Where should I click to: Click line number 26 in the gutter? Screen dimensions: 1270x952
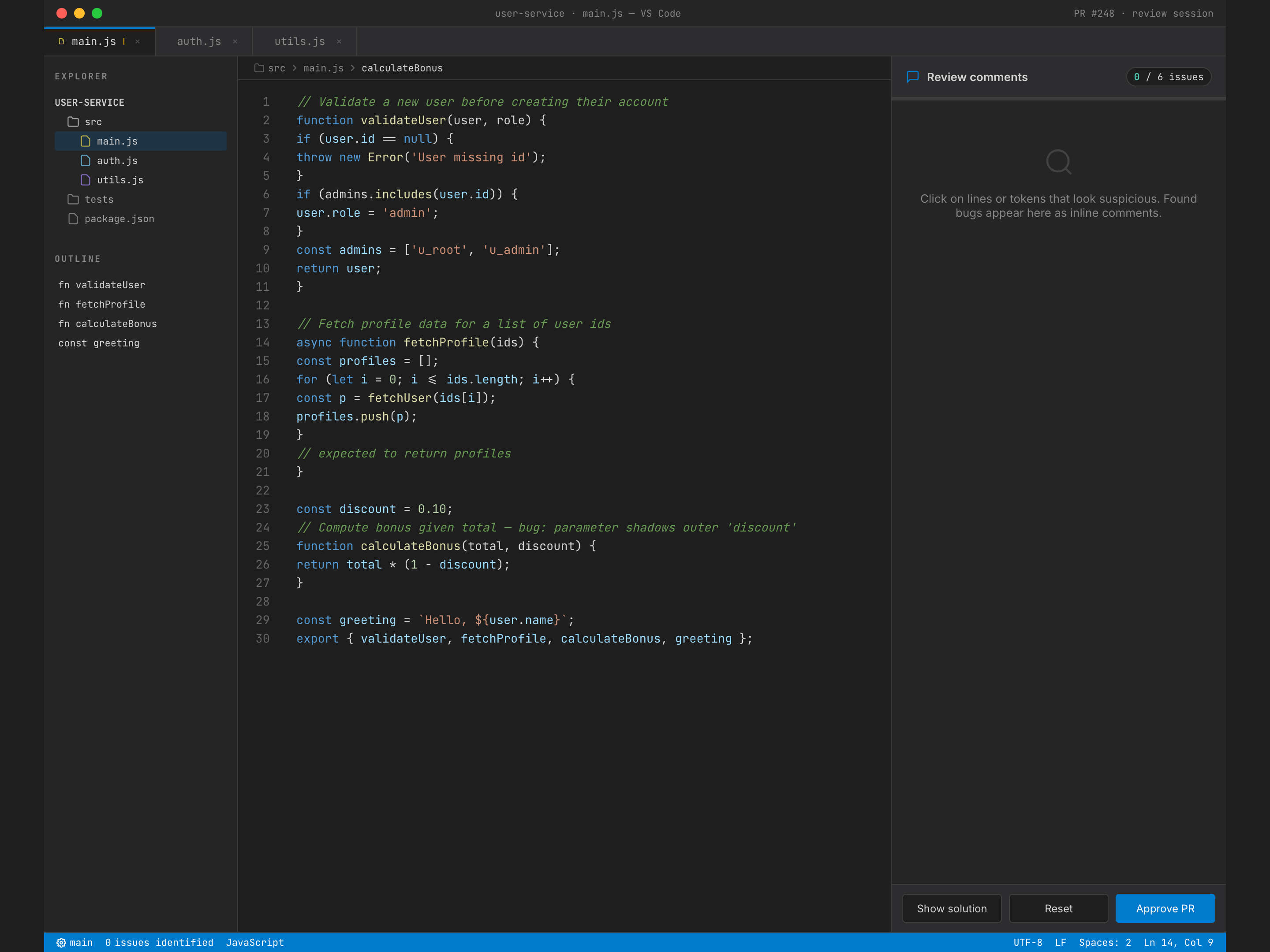click(x=262, y=564)
